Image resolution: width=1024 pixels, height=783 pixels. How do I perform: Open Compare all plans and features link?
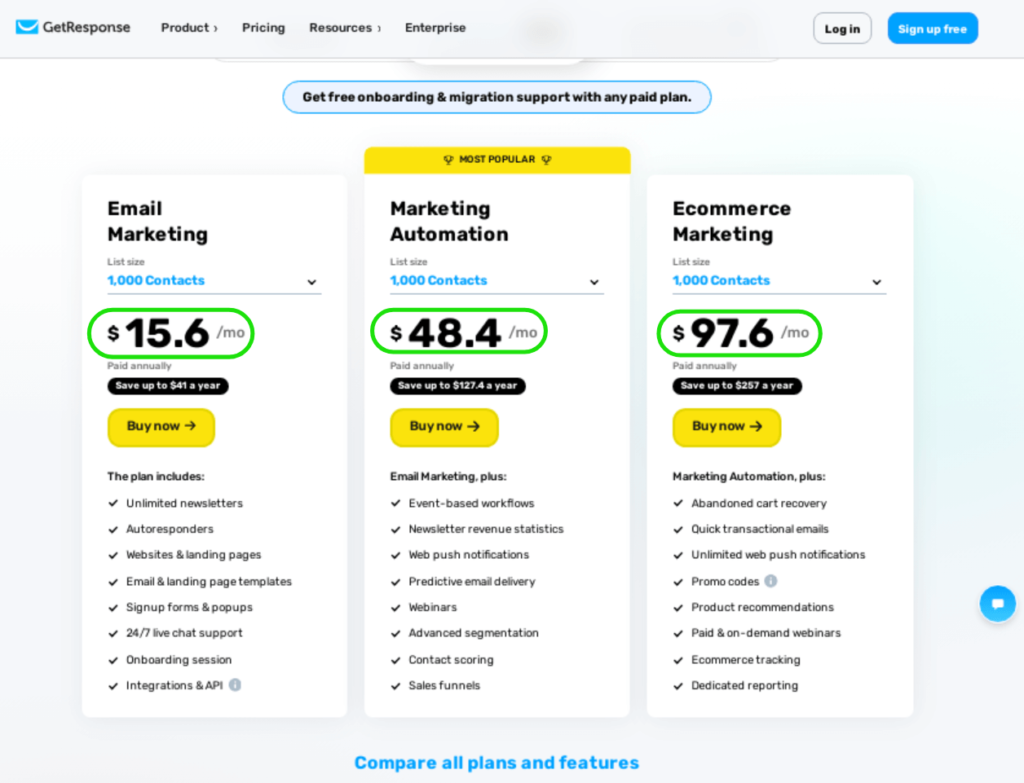(x=496, y=763)
